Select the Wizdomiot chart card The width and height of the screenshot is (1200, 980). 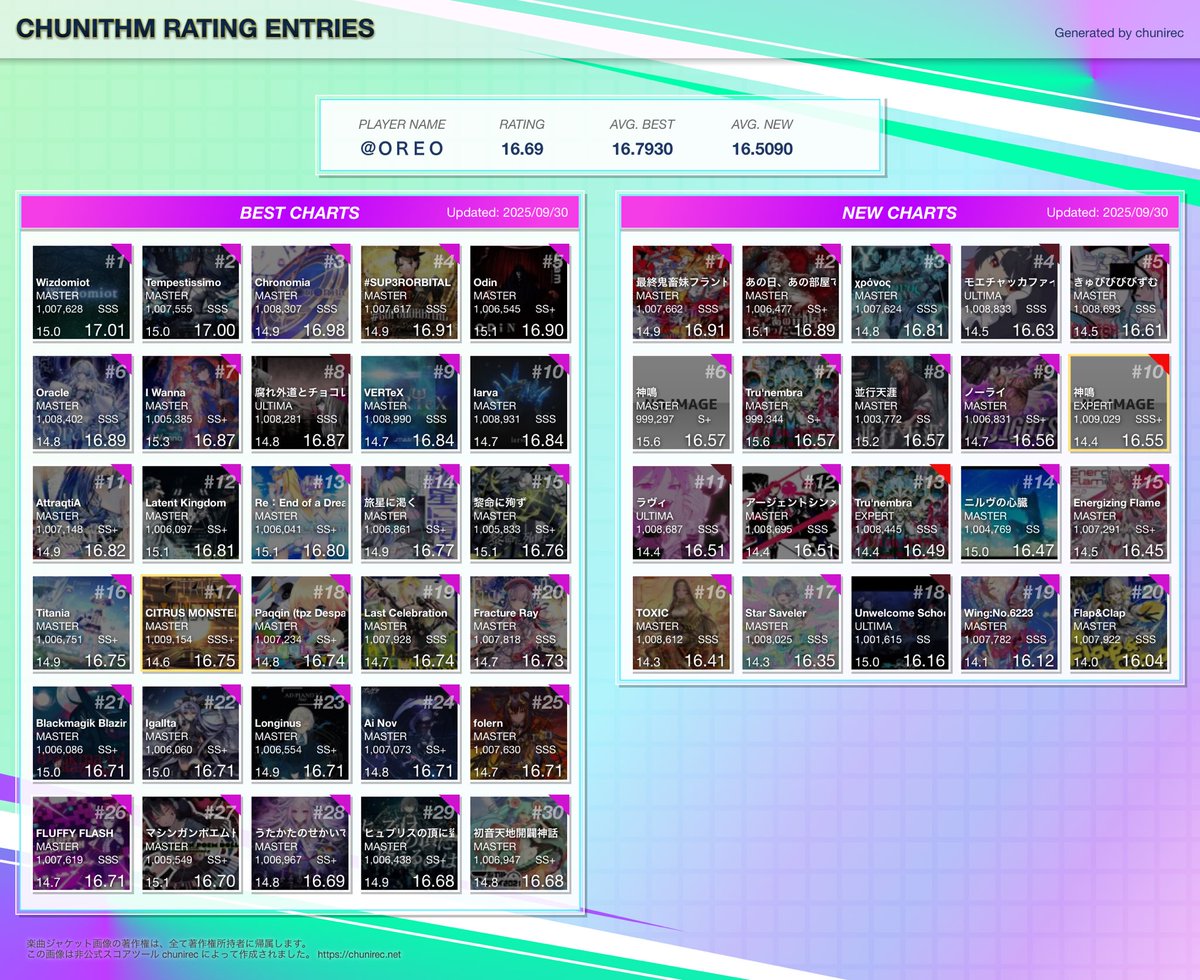(82, 292)
